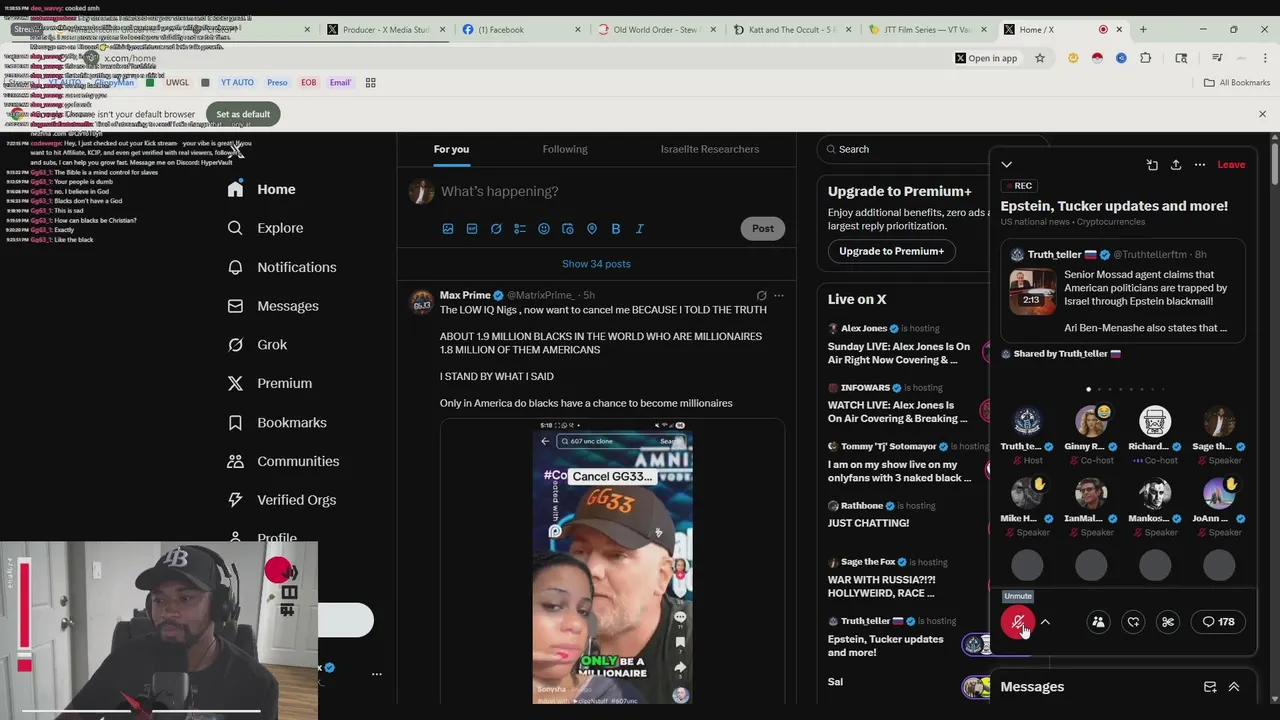Open All Bookmarks folder
The width and height of the screenshot is (1280, 720).
1237,82
